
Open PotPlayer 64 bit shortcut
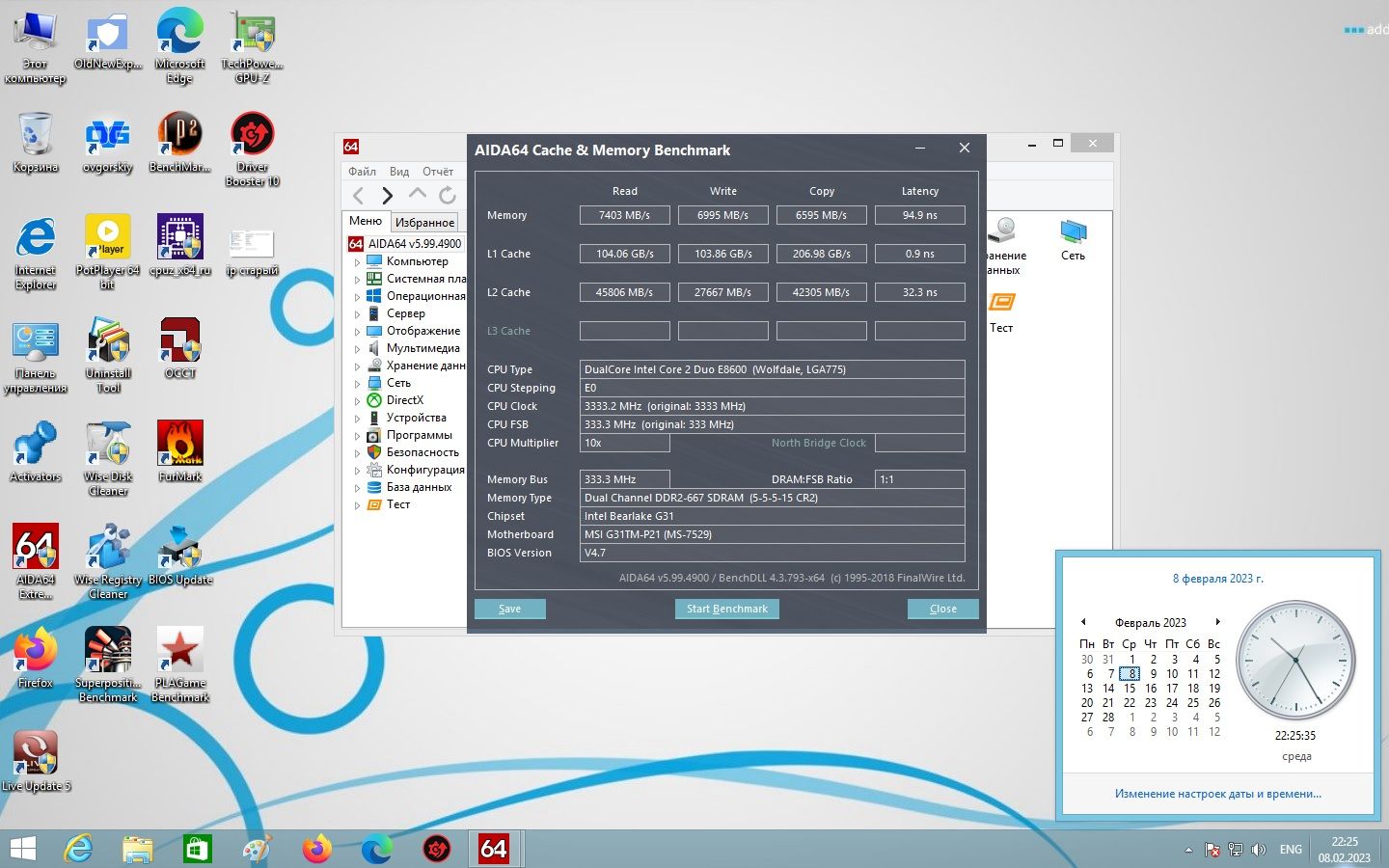tap(108, 251)
